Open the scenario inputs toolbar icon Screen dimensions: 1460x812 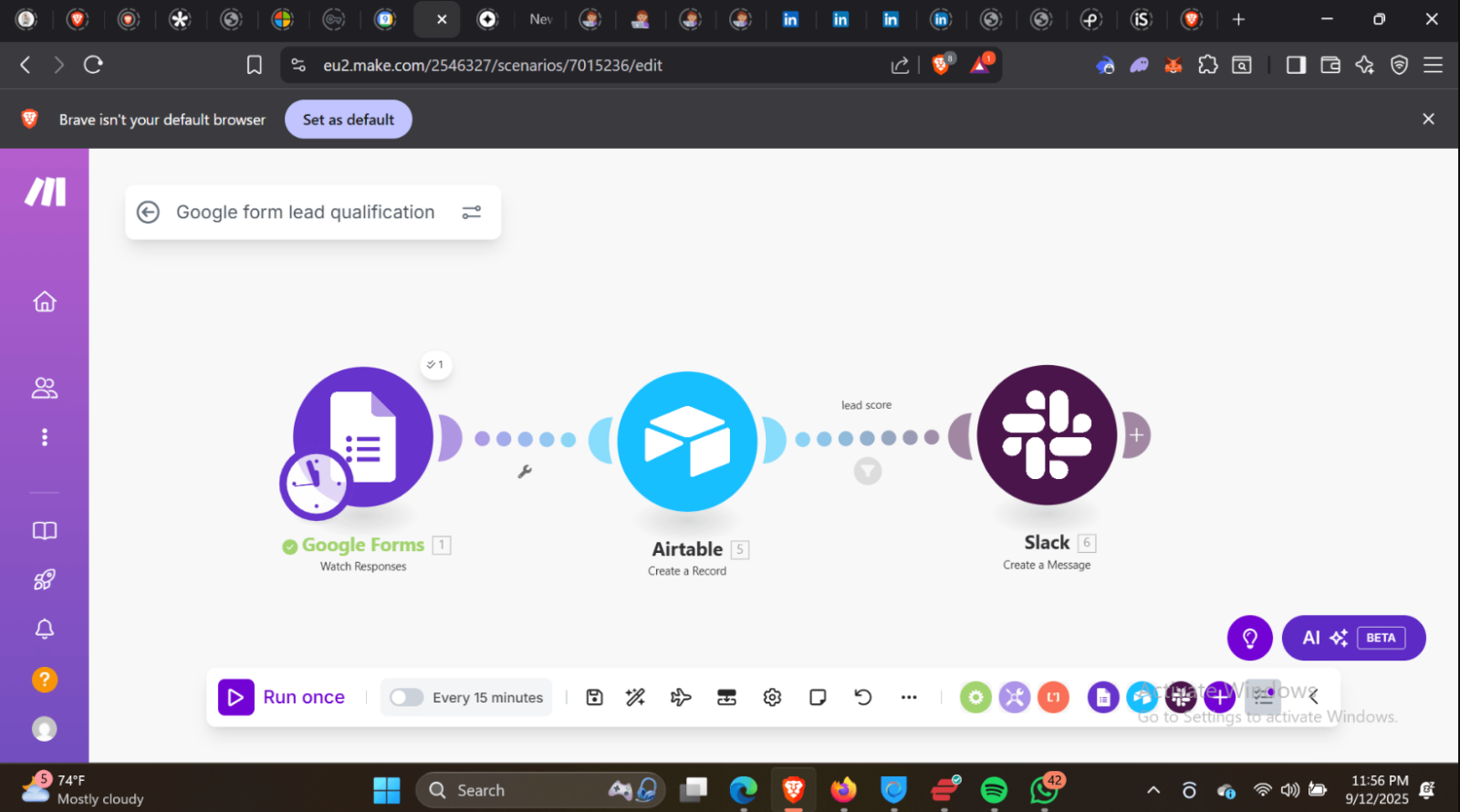[x=727, y=697]
